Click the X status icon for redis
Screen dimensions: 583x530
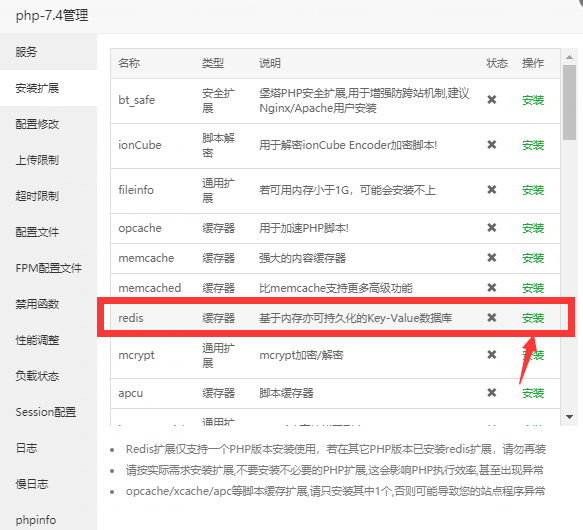(x=492, y=317)
